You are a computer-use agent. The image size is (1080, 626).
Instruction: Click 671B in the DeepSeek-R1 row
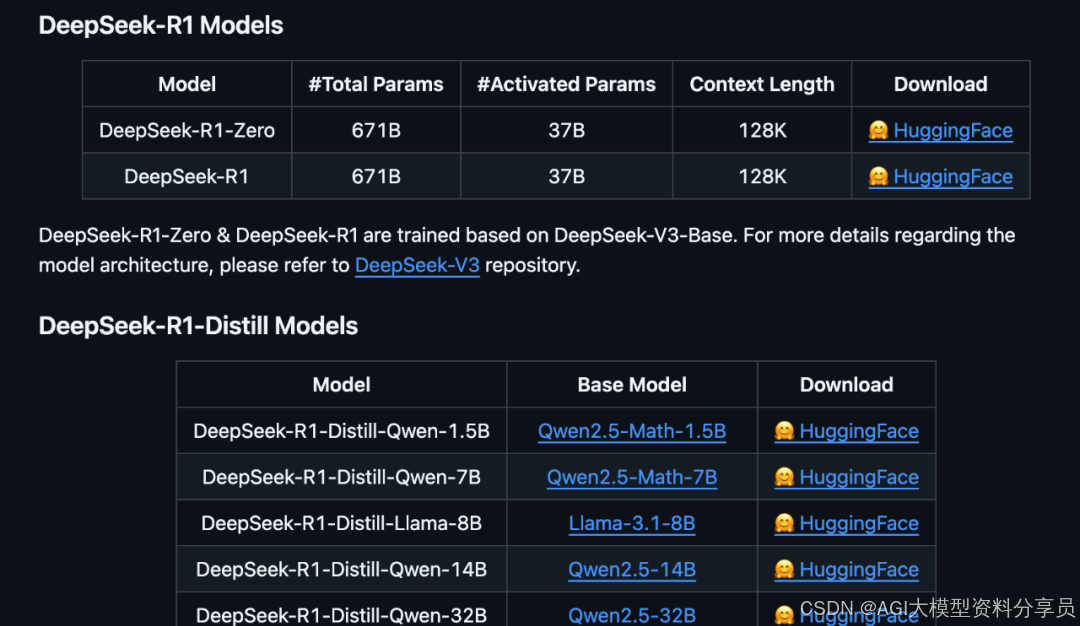(376, 176)
